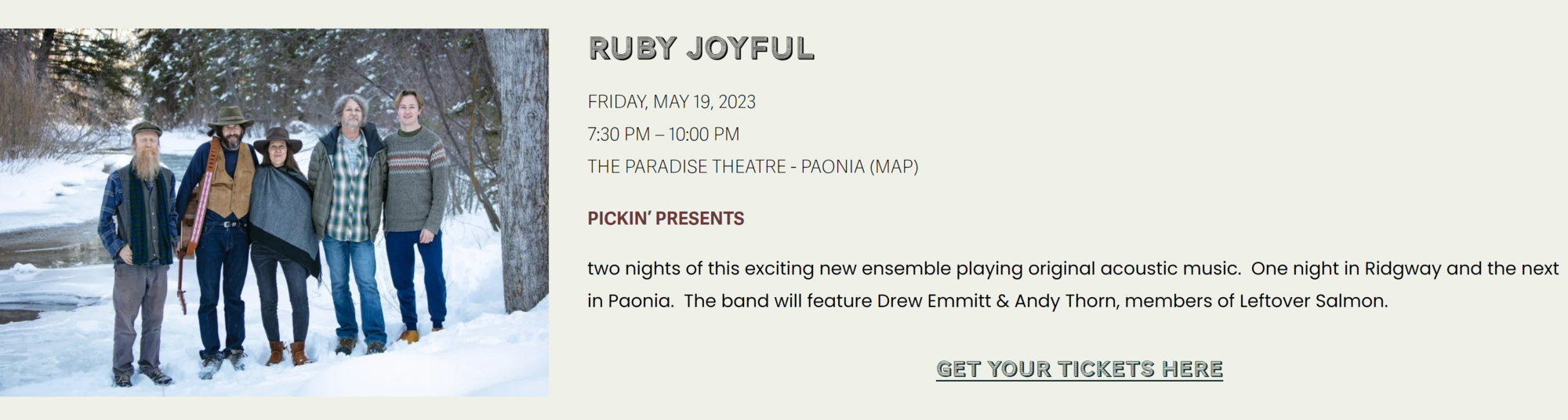Viewport: 1568px width, 420px height.
Task: Click GET YOUR TICKETS HERE
Action: (x=1080, y=369)
